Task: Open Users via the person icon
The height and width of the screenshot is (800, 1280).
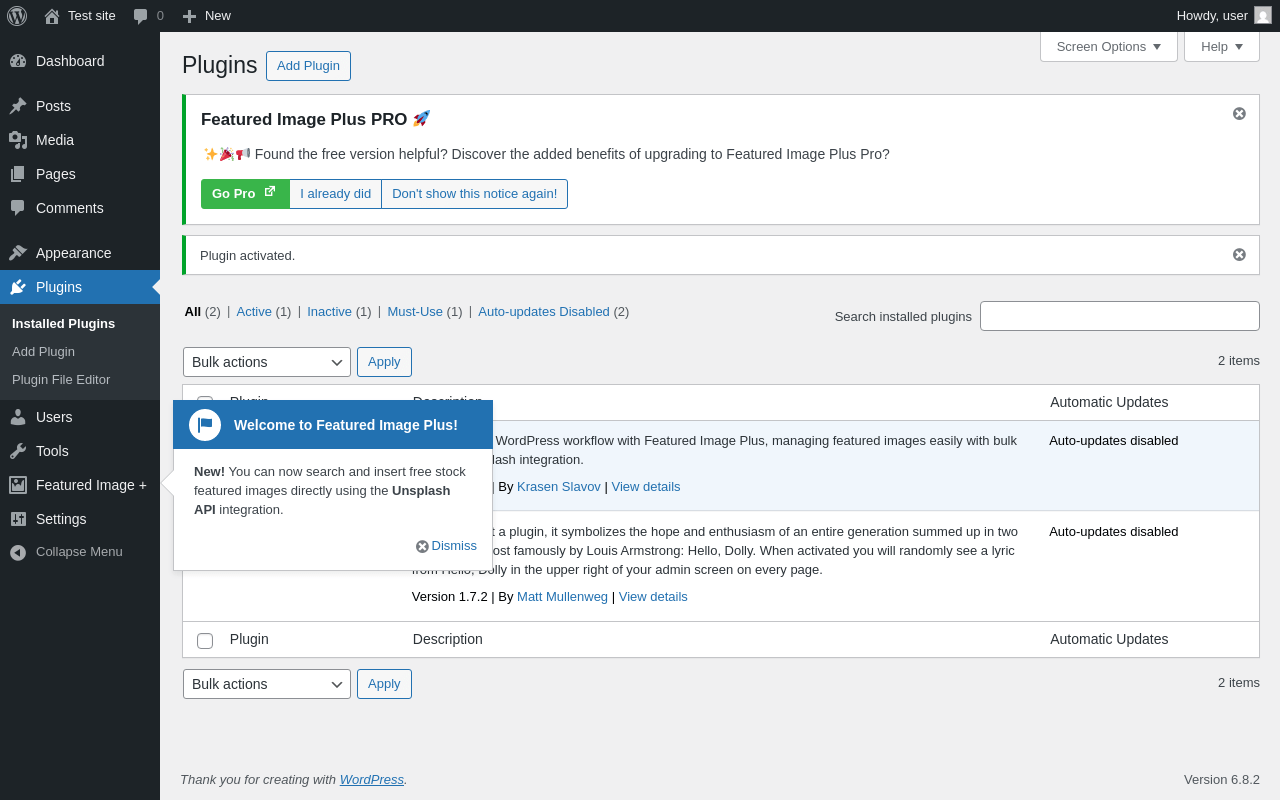Action: click(18, 417)
